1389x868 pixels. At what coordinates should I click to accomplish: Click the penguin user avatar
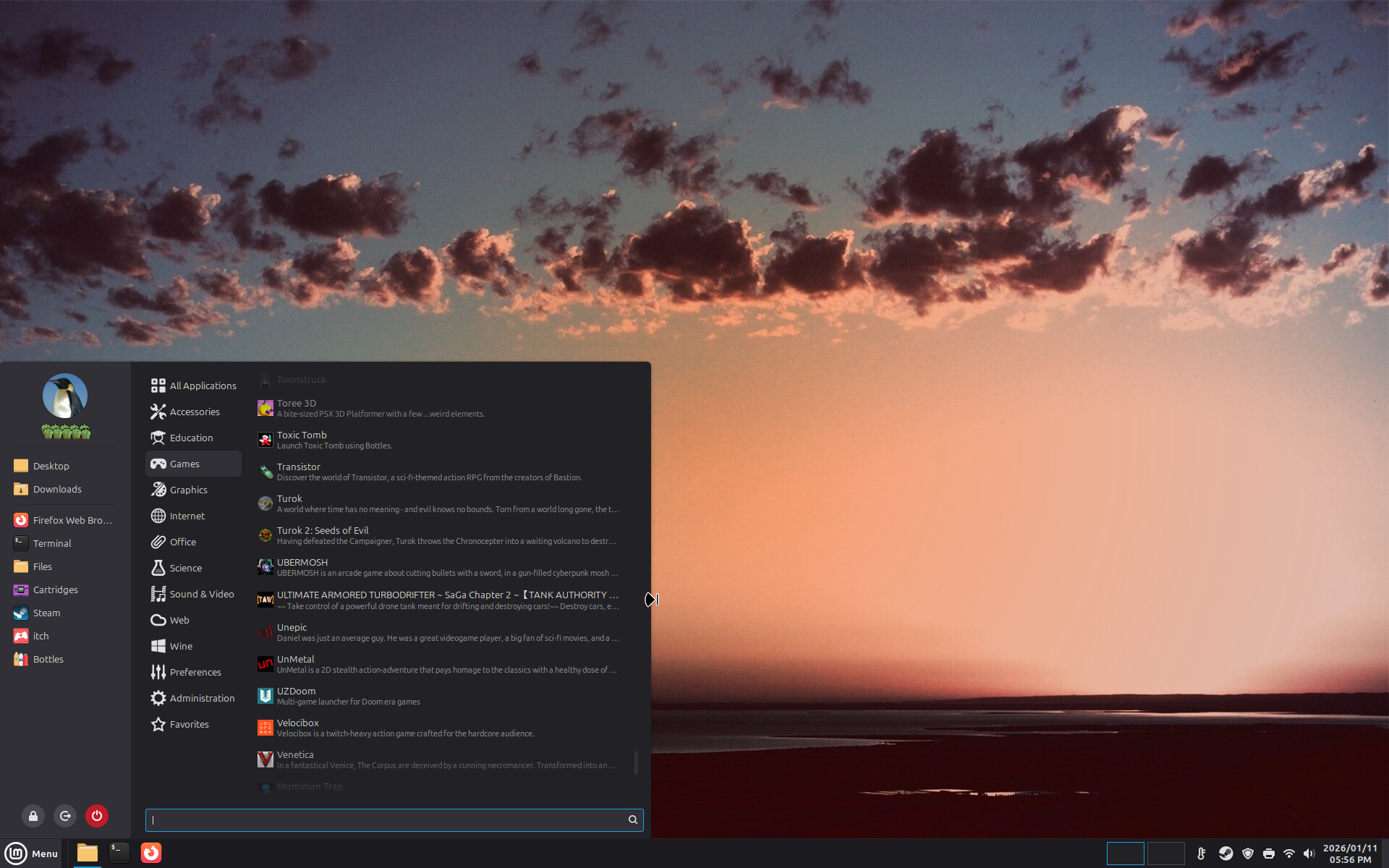tap(65, 396)
